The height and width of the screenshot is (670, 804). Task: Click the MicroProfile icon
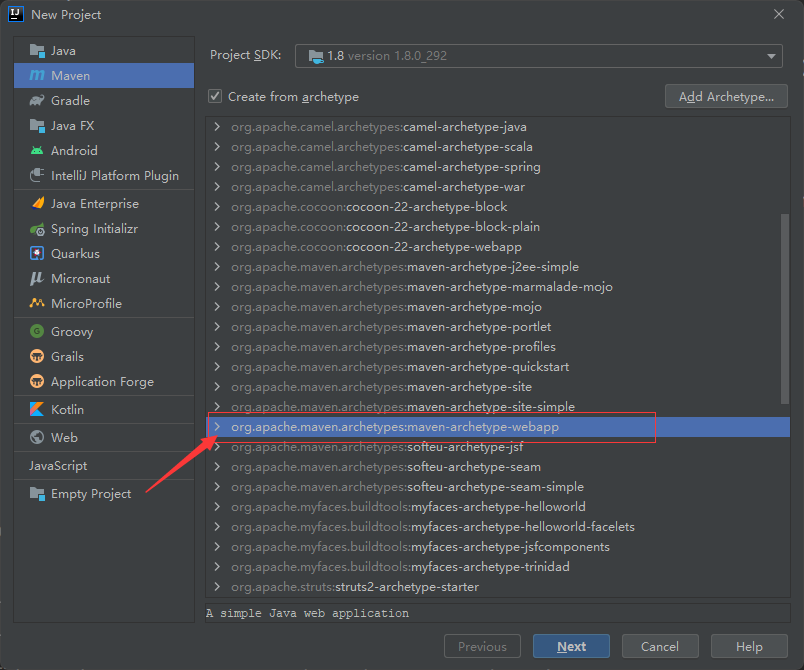coord(37,303)
